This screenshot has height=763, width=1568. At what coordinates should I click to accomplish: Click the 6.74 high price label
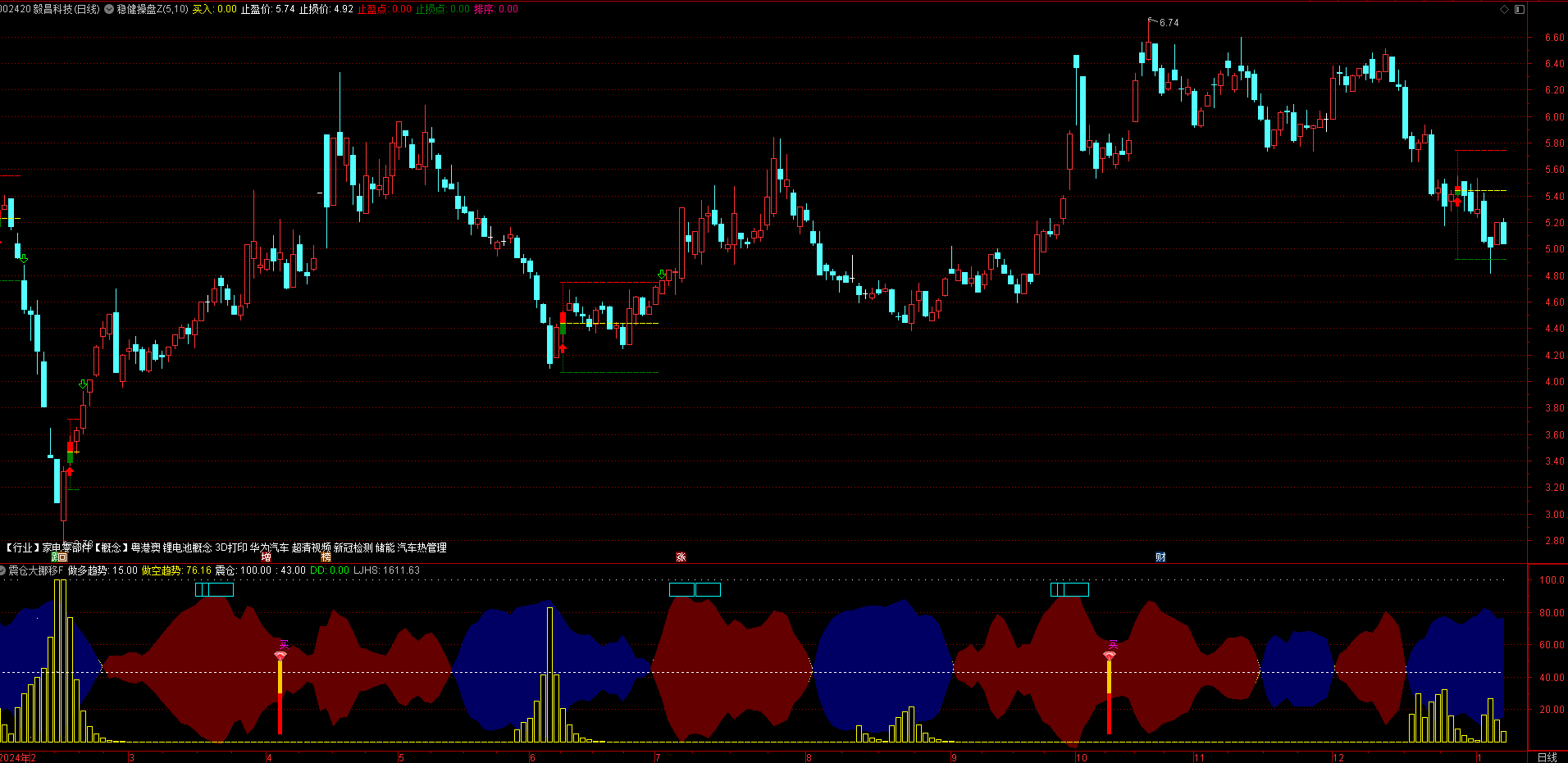point(1169,23)
